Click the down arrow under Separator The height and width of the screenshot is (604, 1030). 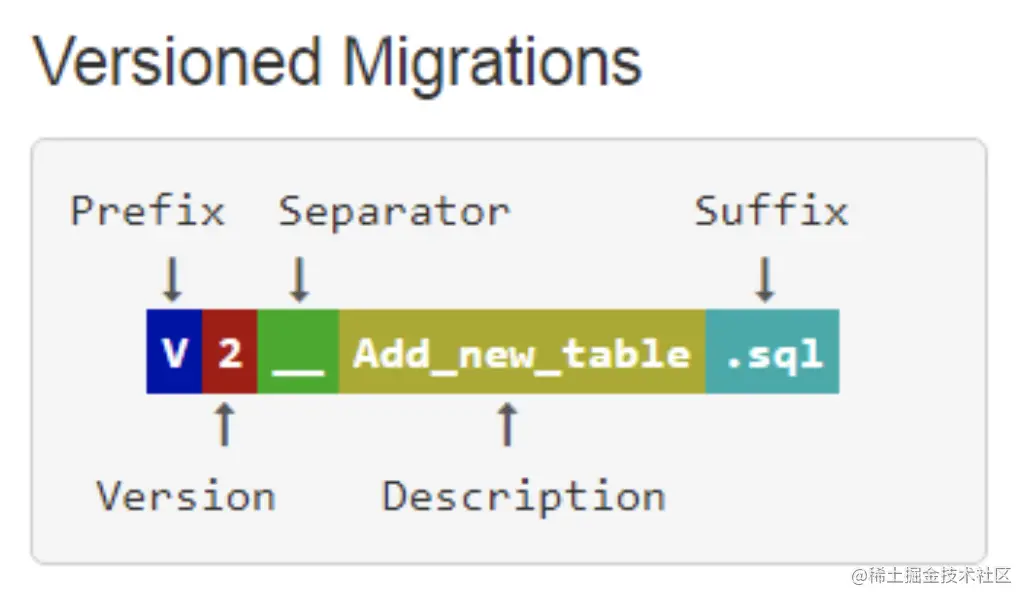tap(299, 279)
